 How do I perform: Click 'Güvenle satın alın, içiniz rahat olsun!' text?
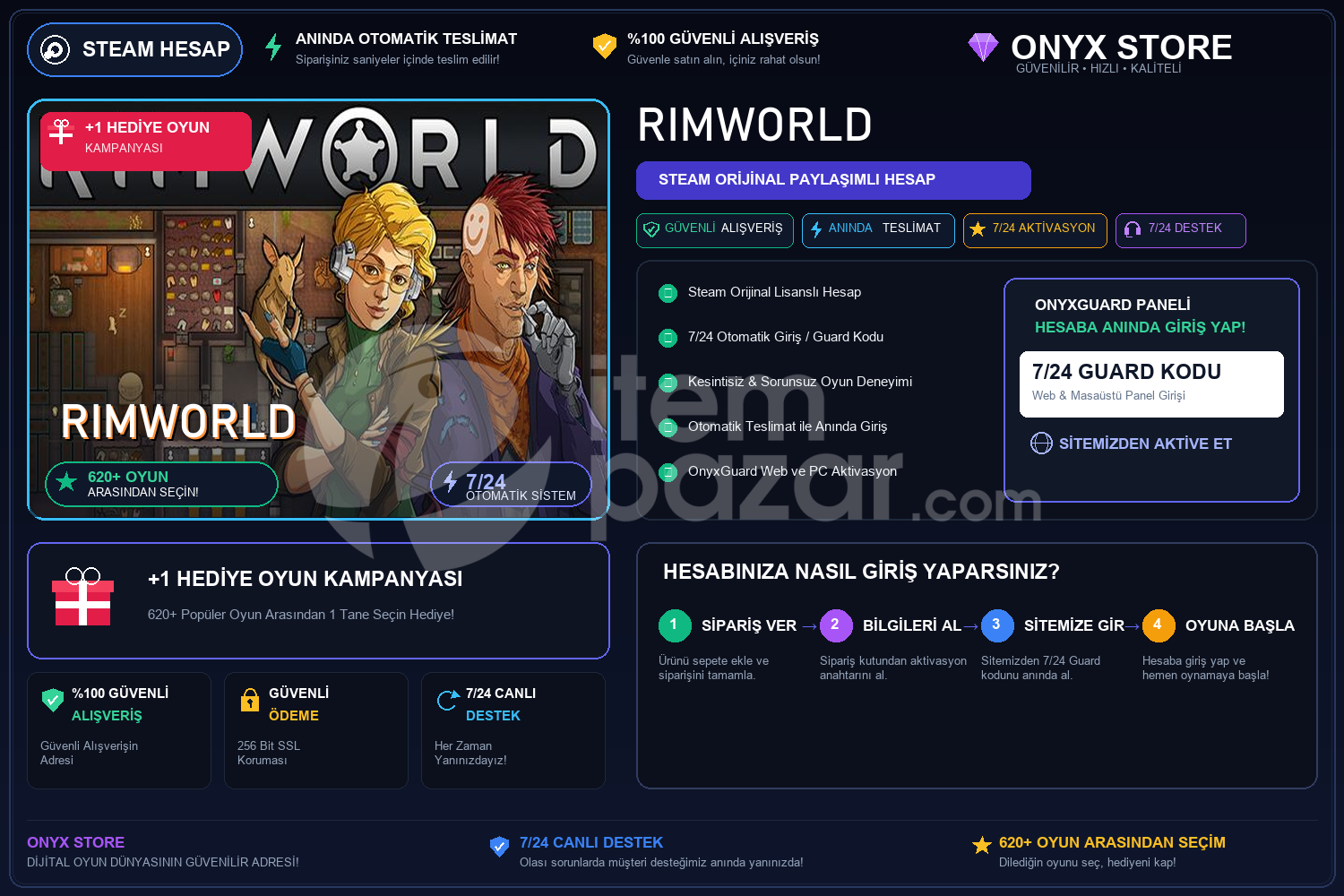pyautogui.click(x=724, y=60)
